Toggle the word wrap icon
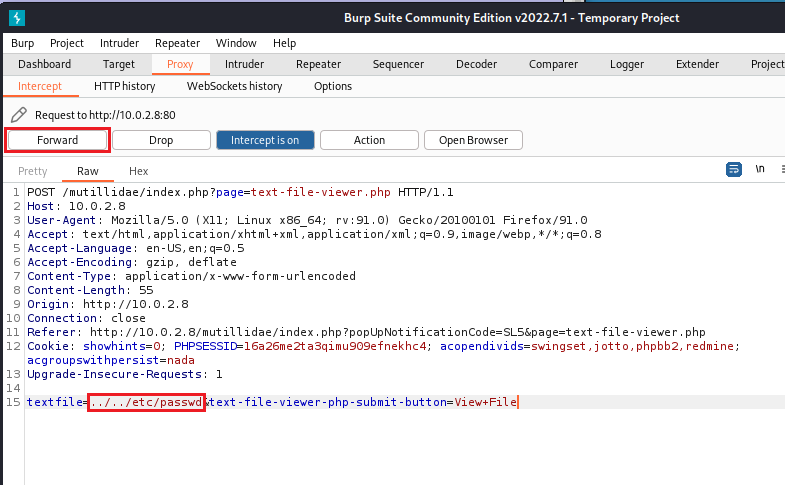Viewport: 785px width, 485px height. [733, 169]
